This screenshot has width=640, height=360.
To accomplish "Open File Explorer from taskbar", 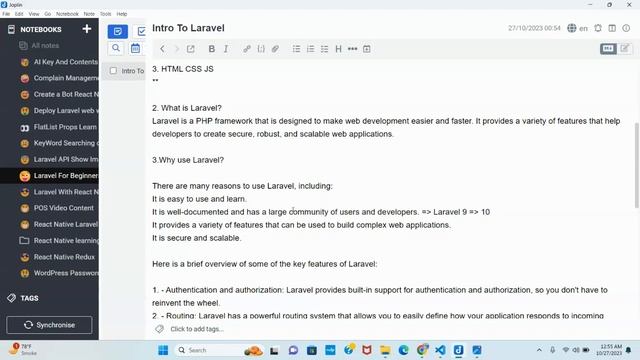I will (385, 350).
